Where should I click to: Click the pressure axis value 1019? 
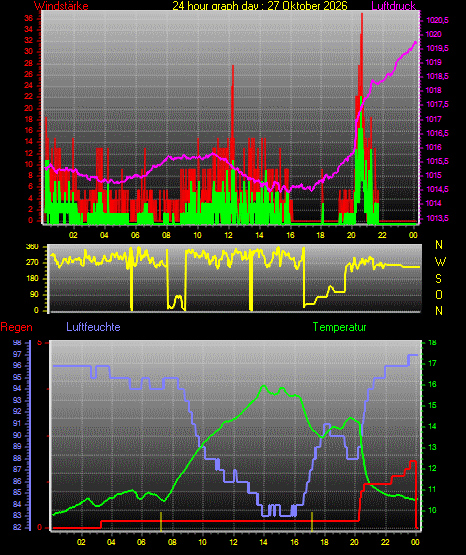pos(434,63)
